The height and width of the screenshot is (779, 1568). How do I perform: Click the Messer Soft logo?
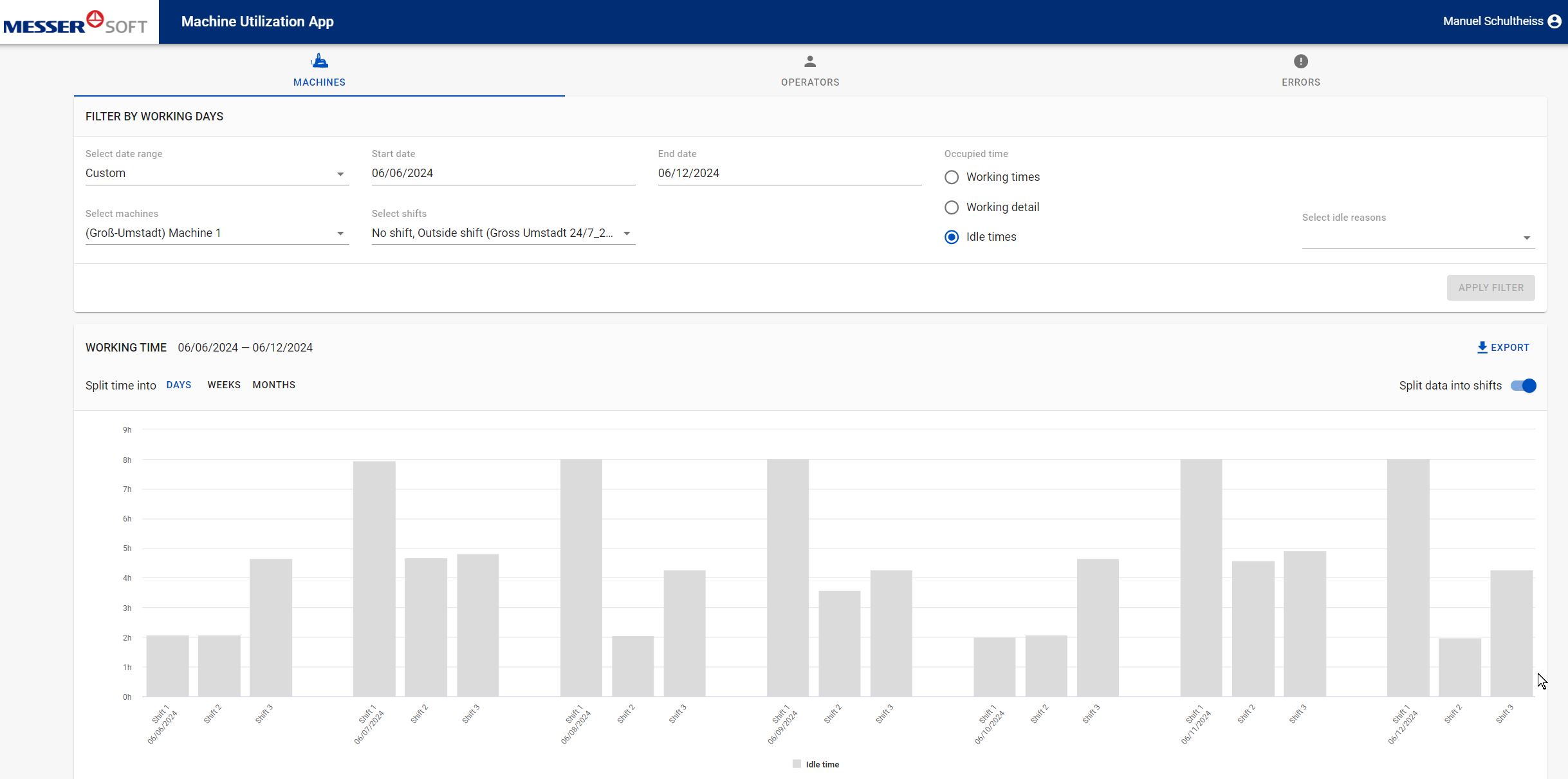(74, 21)
